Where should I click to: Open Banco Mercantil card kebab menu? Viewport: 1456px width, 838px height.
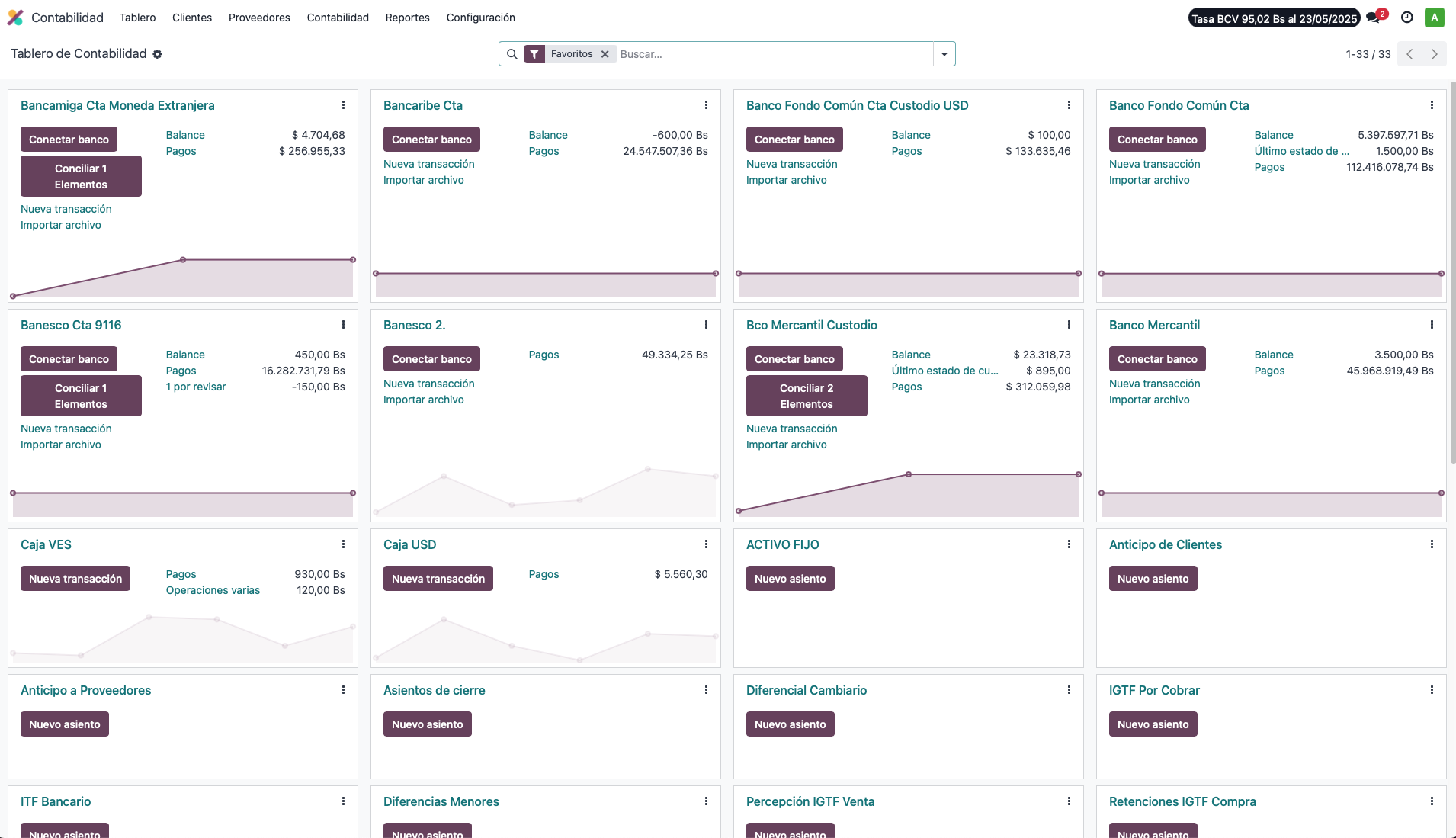pos(1432,325)
